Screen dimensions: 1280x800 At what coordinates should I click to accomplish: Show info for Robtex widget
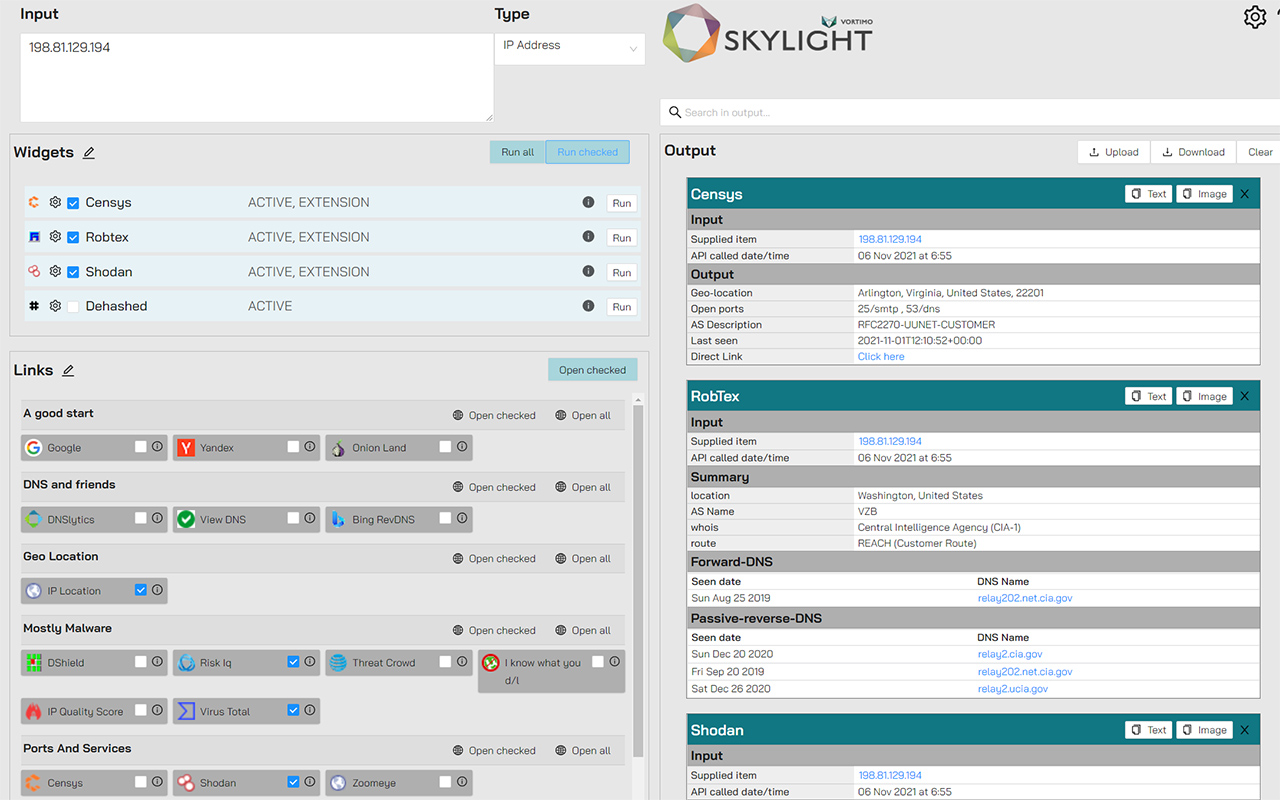coord(588,237)
